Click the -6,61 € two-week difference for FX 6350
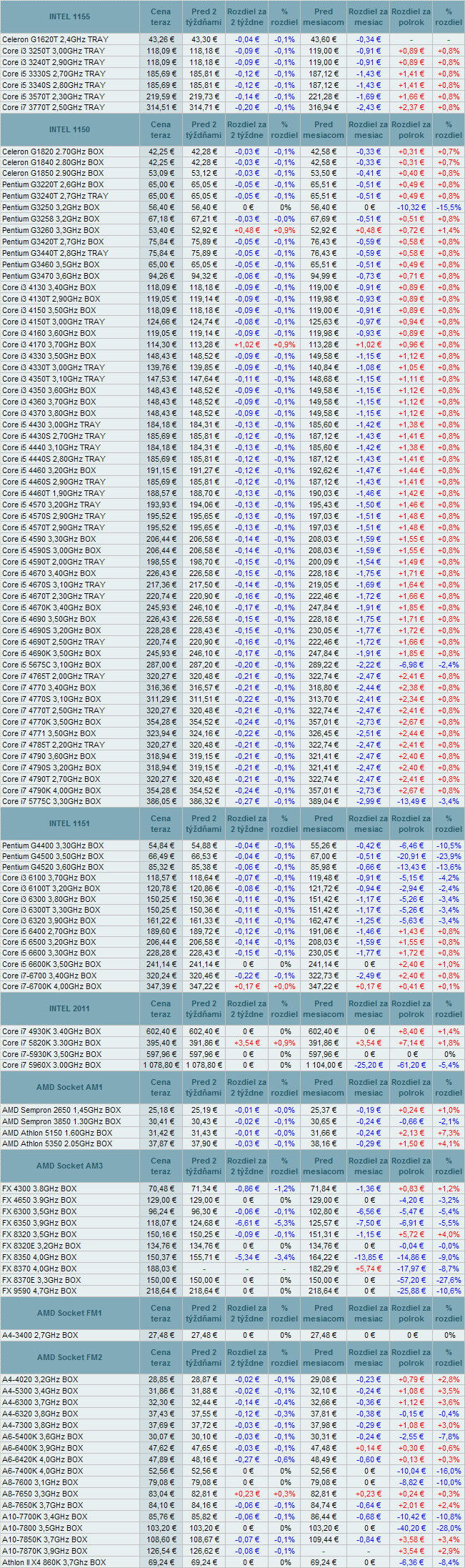 [x=246, y=1223]
